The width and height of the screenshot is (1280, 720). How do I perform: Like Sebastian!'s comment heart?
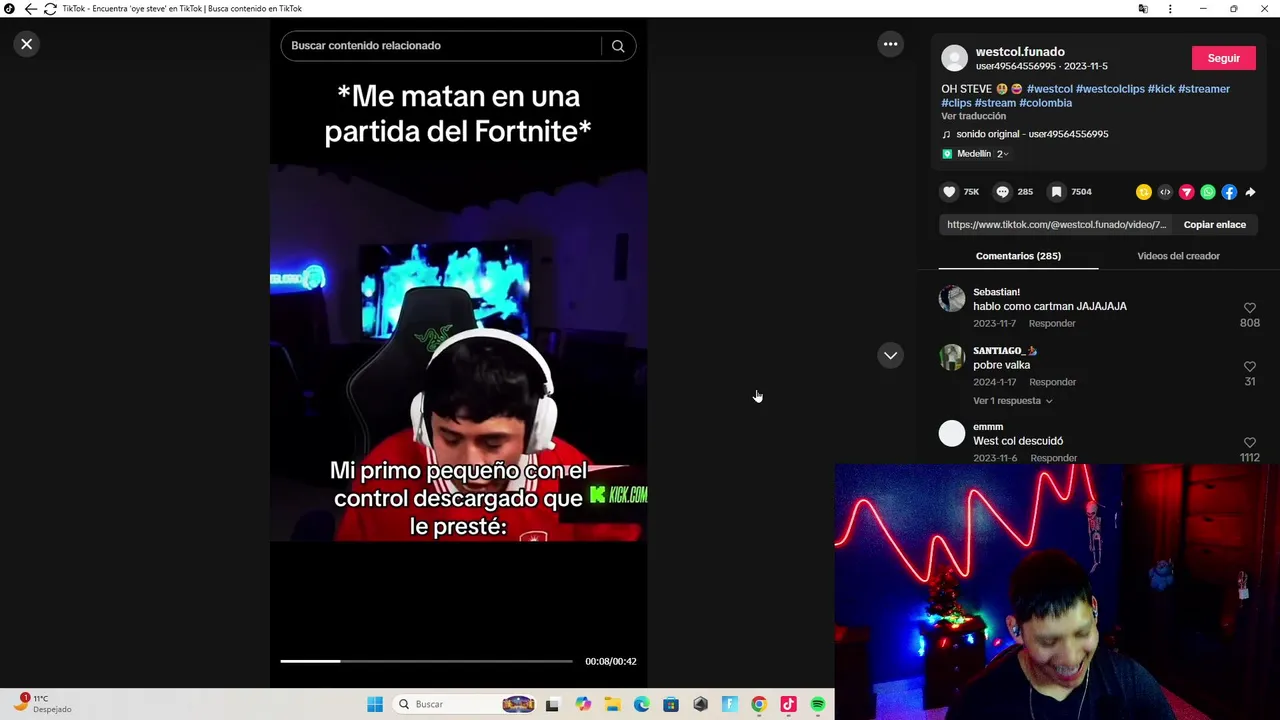point(1250,308)
